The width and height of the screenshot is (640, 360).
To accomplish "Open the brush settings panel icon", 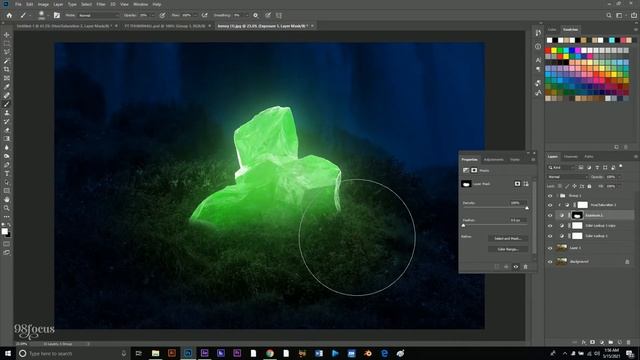I will 57,15.
